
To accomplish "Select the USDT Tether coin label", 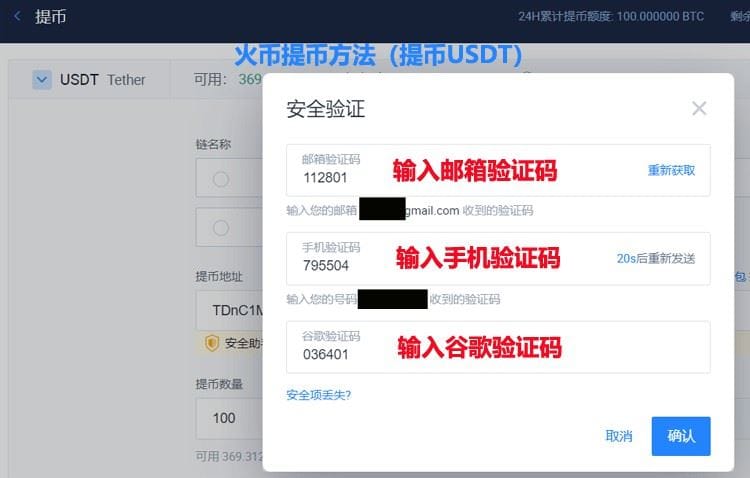I will (x=102, y=79).
